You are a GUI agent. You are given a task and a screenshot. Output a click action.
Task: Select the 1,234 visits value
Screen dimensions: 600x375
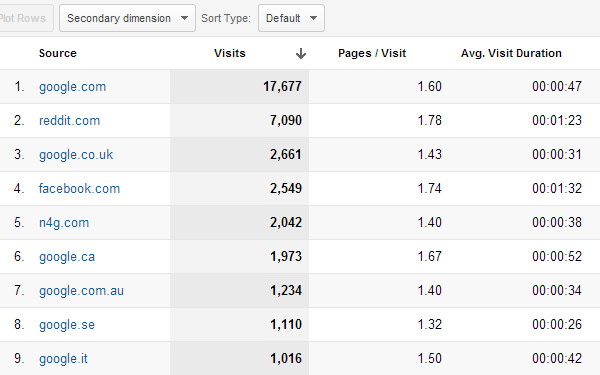(x=286, y=290)
